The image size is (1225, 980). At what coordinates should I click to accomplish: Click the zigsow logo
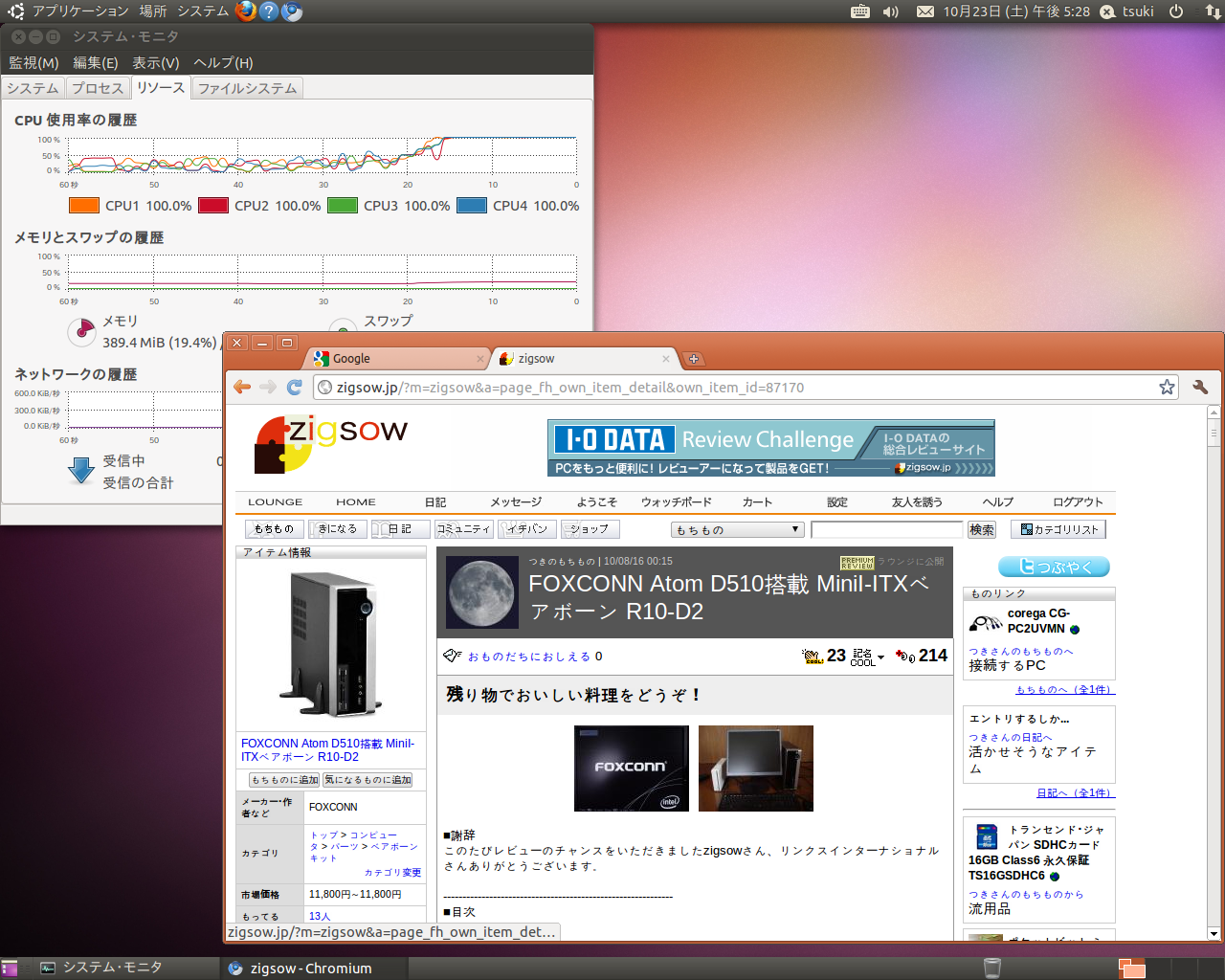[331, 444]
